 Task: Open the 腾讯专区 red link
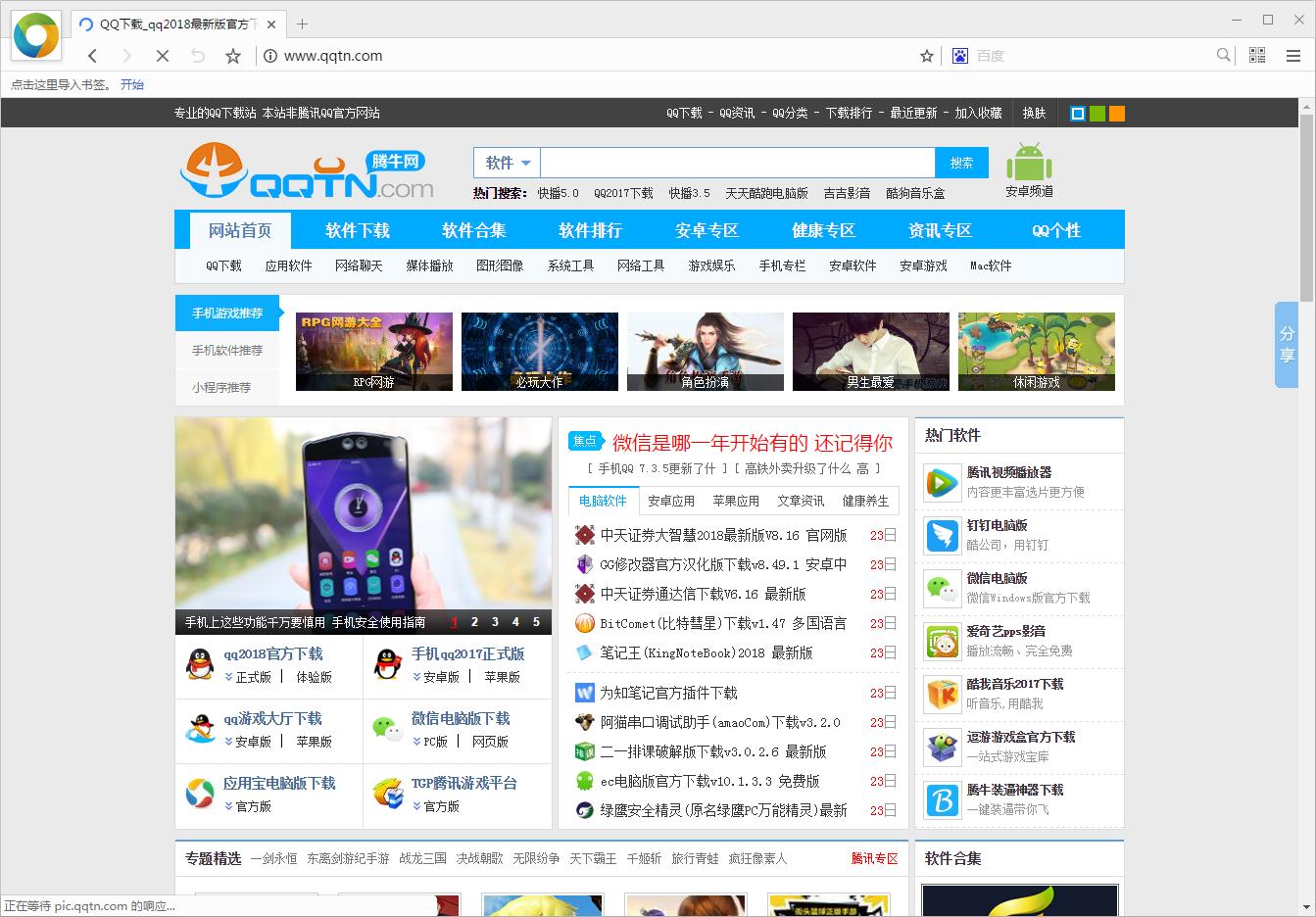[x=874, y=858]
